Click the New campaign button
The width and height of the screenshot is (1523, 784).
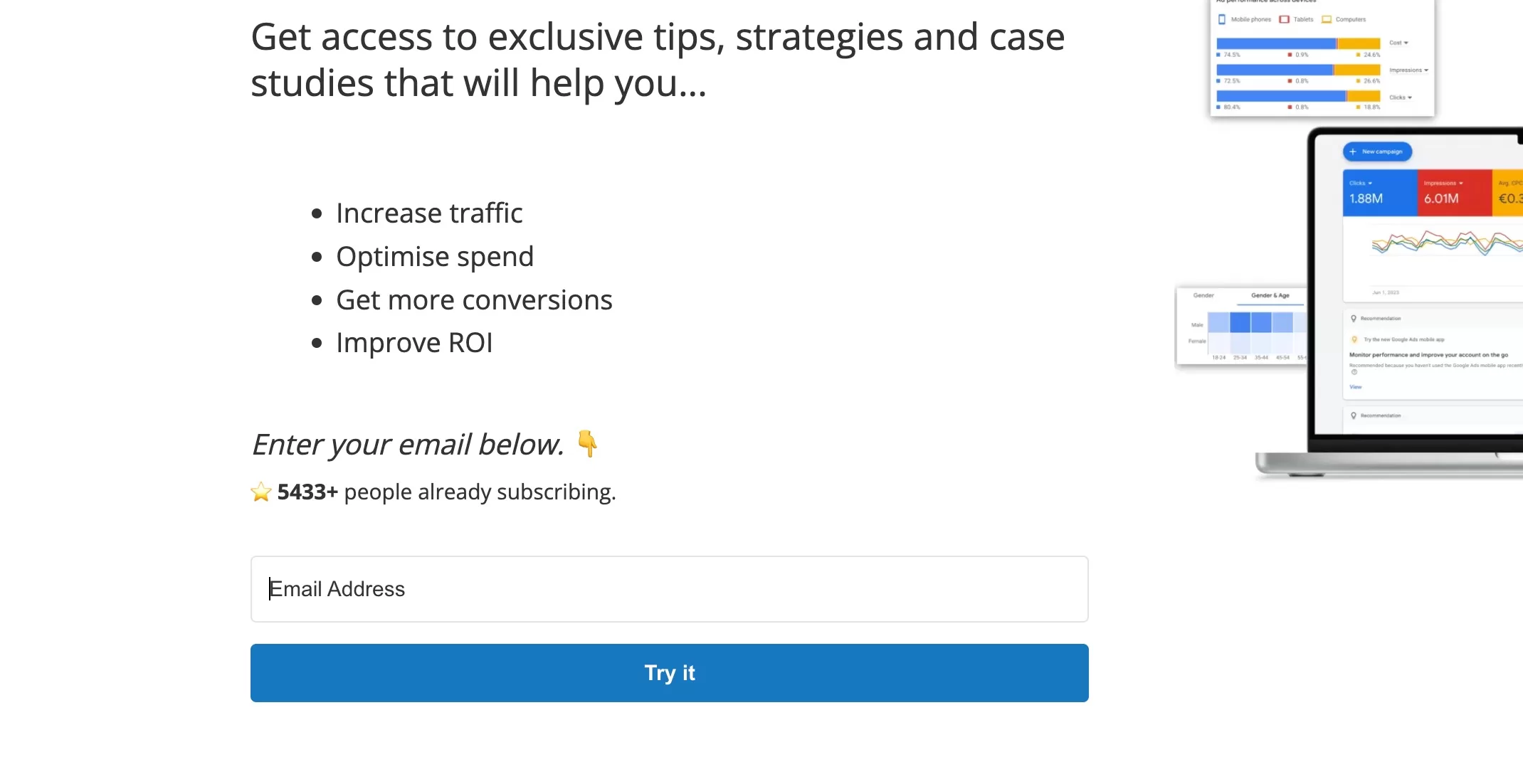[x=1377, y=152]
